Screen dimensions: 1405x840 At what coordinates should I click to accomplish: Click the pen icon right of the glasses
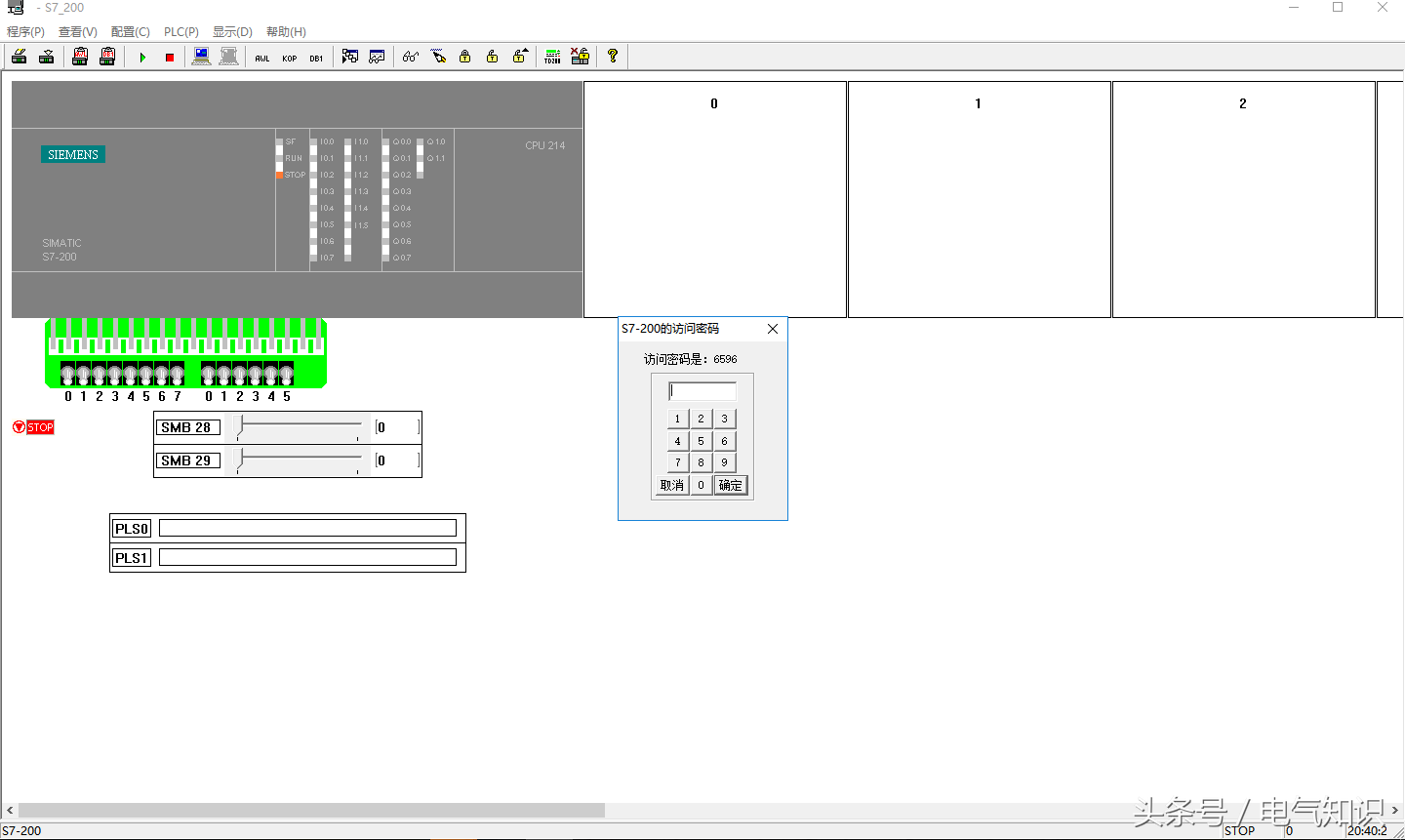coord(438,57)
